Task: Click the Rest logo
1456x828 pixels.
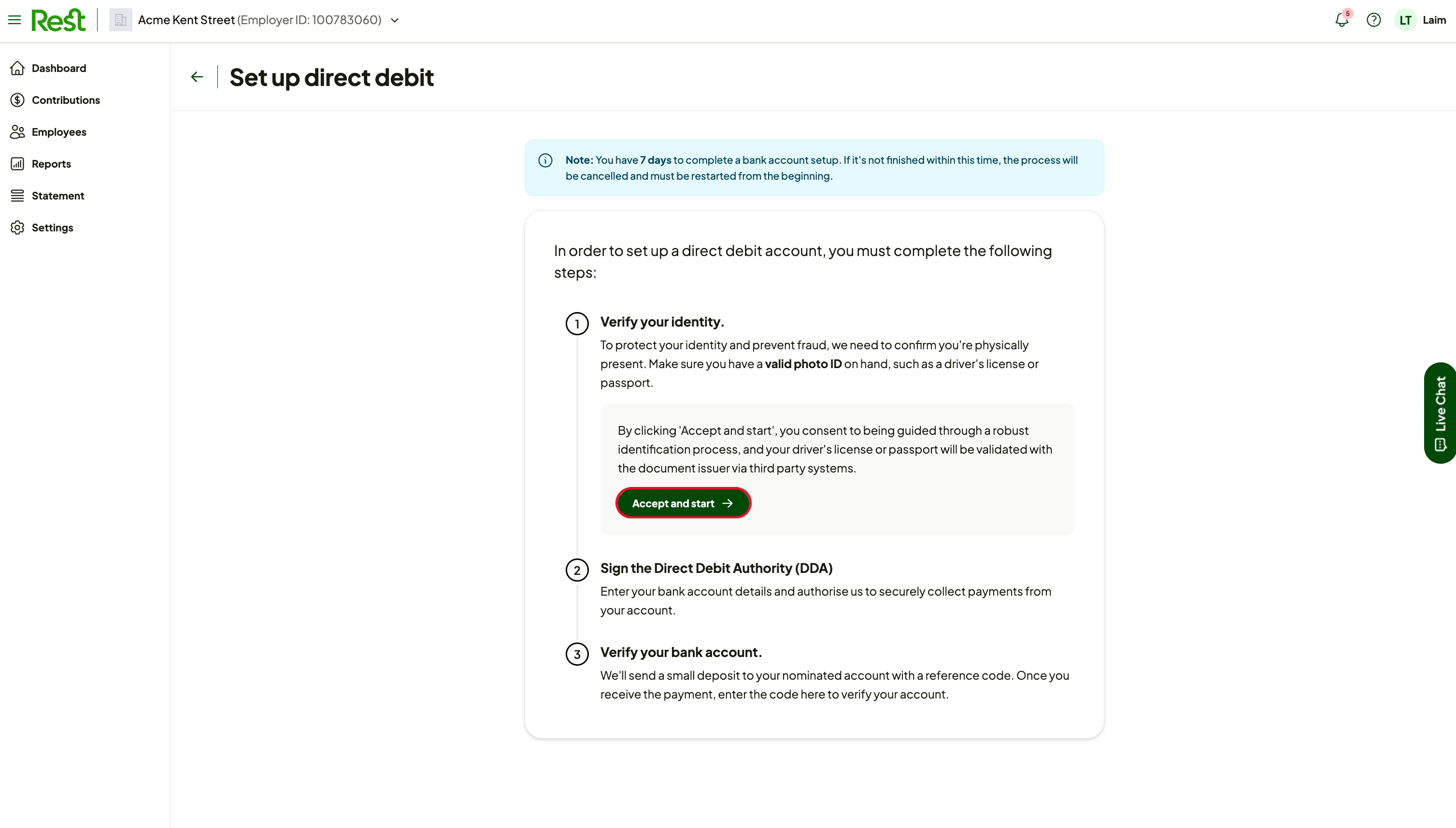Action: point(58,20)
